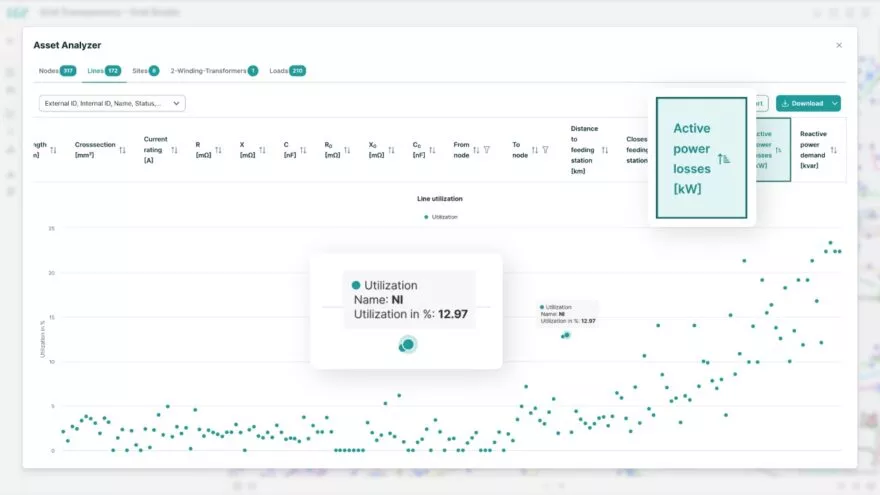The width and height of the screenshot is (880, 495).
Task: Click the filter icon for From node
Action: click(487, 150)
